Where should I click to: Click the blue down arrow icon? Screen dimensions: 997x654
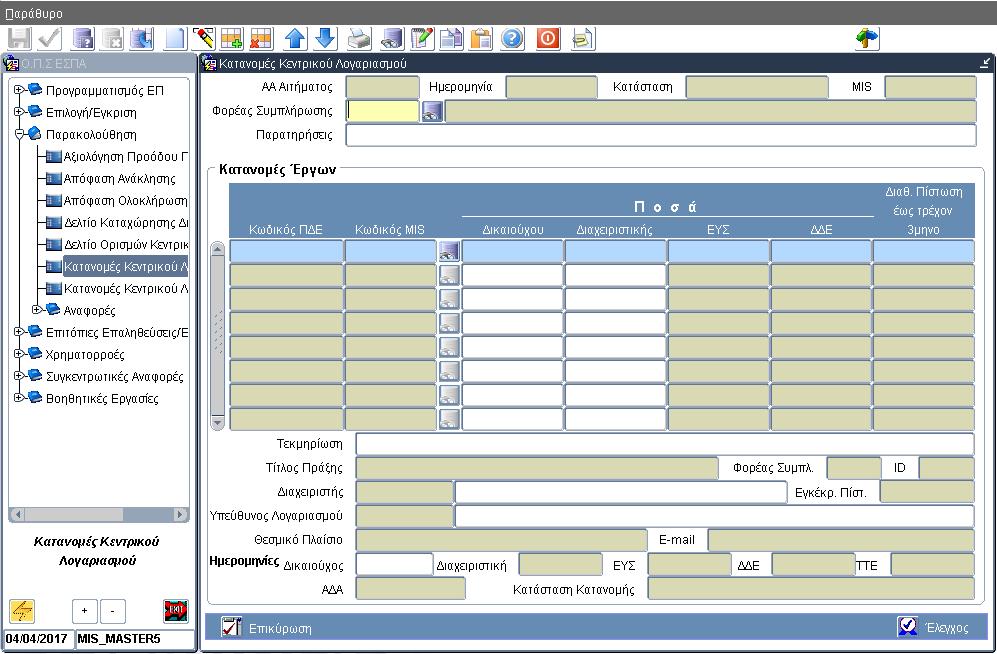pyautogui.click(x=325, y=39)
